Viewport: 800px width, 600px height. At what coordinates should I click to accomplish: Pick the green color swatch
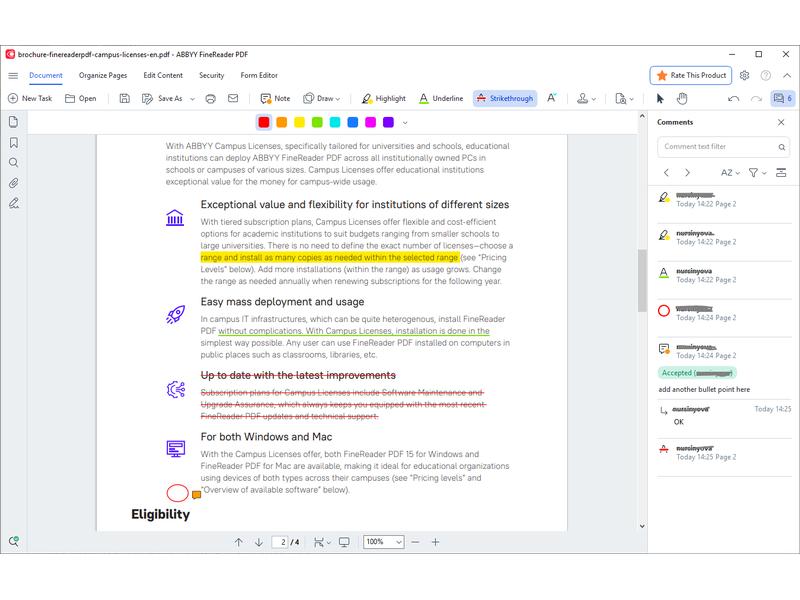[x=317, y=122]
